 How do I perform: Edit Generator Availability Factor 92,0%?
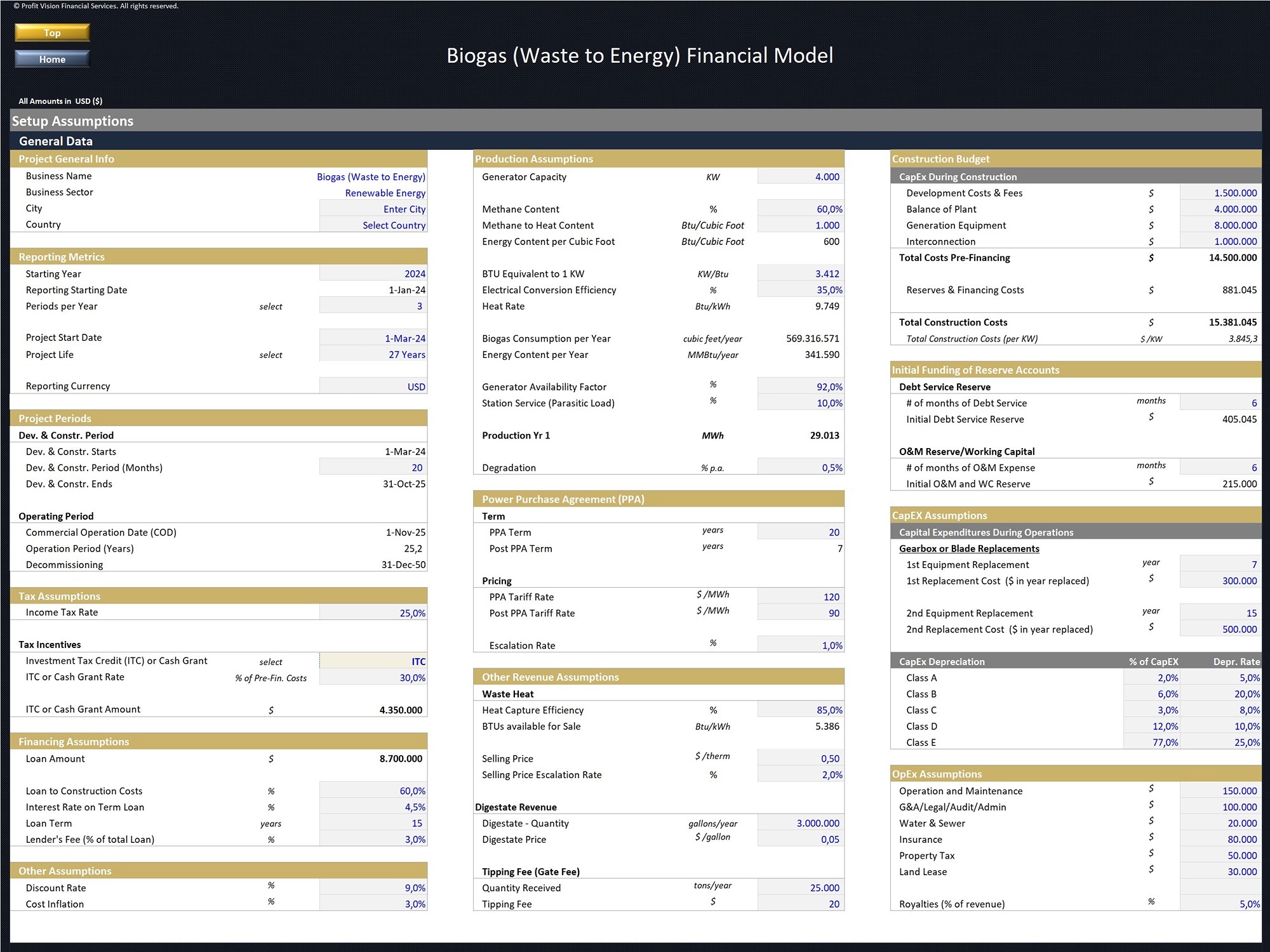tap(801, 387)
